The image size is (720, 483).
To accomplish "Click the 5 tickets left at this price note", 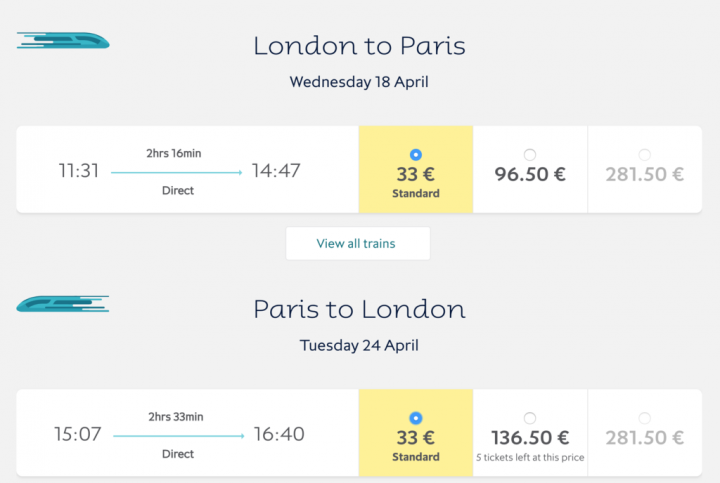I will [x=530, y=457].
